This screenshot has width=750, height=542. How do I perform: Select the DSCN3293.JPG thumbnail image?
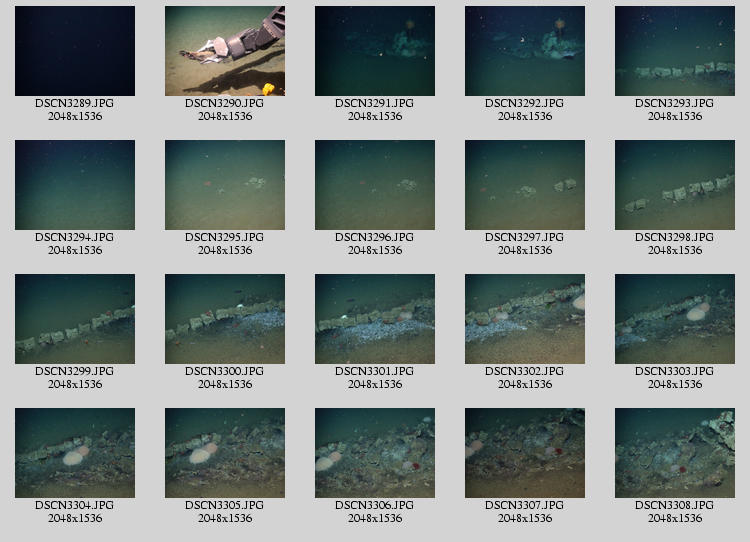(x=675, y=51)
